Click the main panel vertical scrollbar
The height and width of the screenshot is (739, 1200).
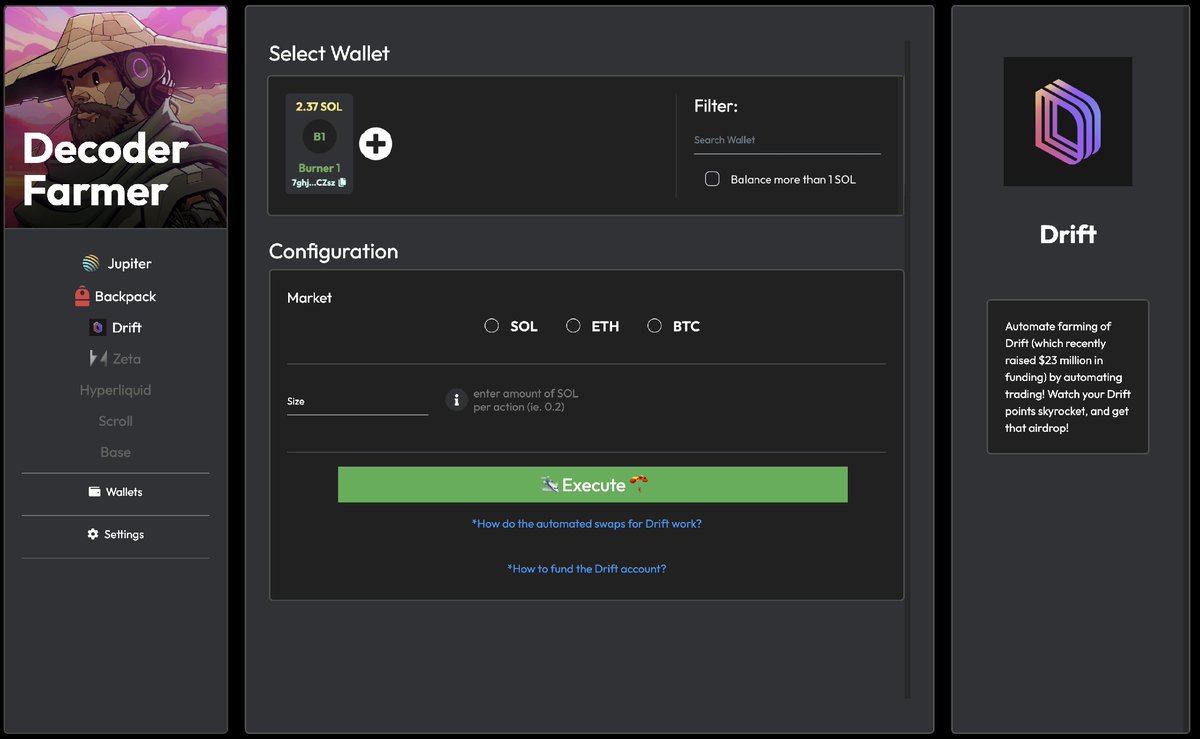click(x=908, y=370)
